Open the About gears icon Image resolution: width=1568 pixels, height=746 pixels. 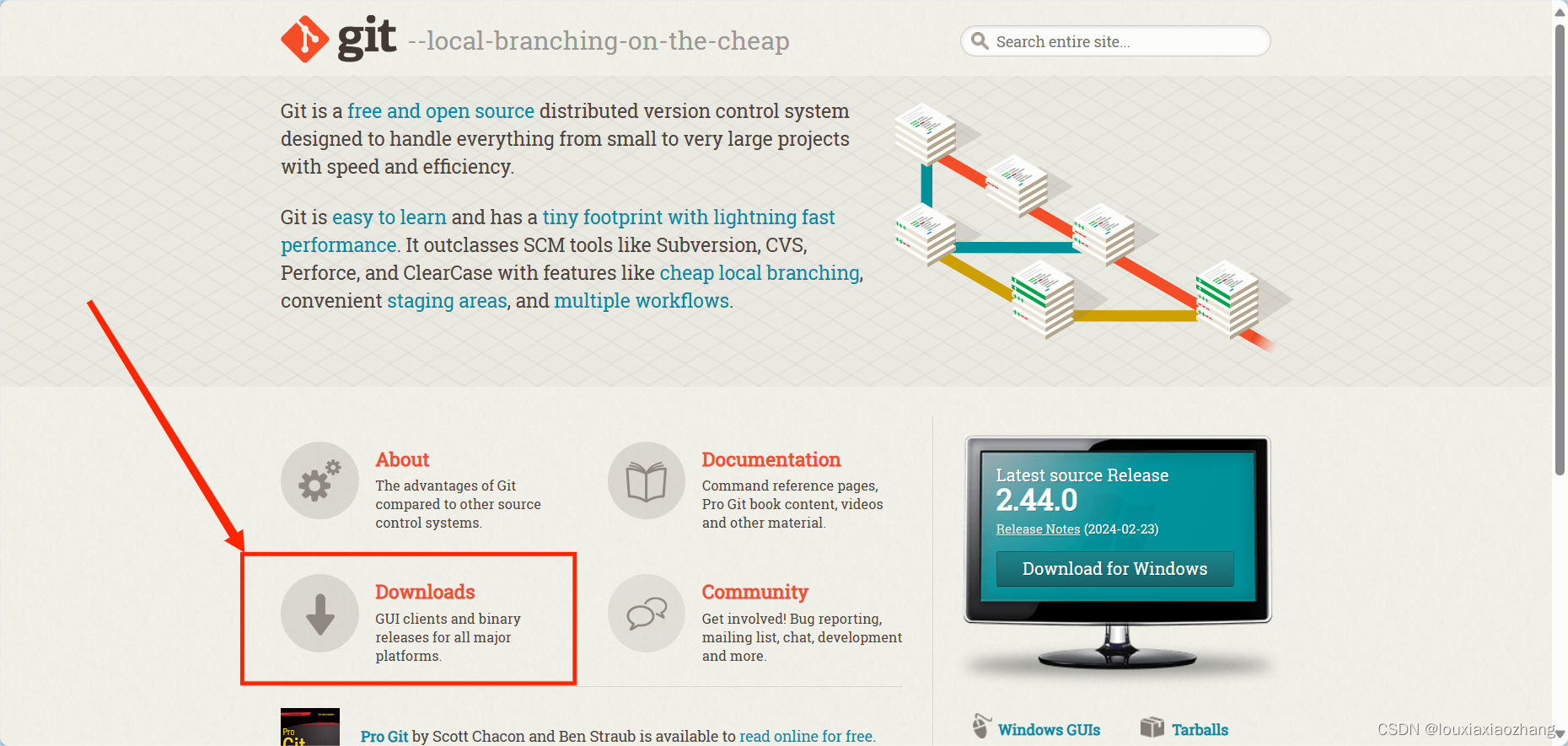[x=320, y=480]
